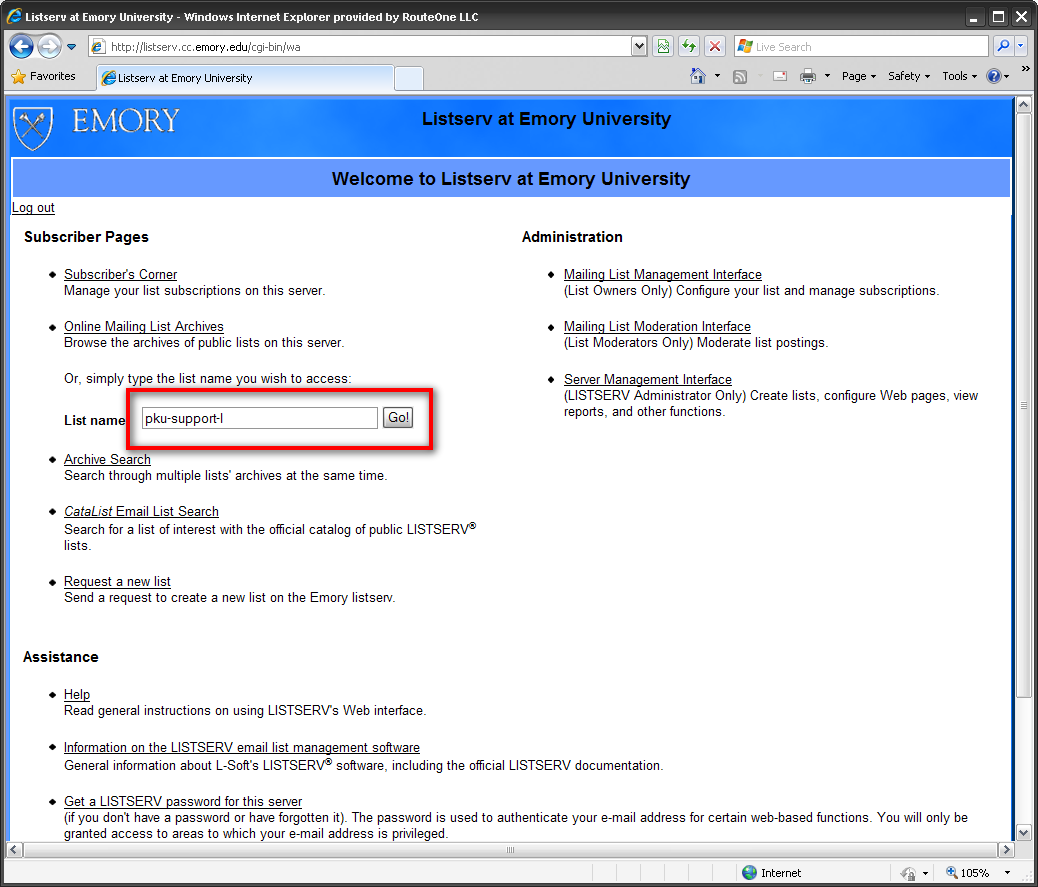Click the Internet Explorer title bar icon

14,16
